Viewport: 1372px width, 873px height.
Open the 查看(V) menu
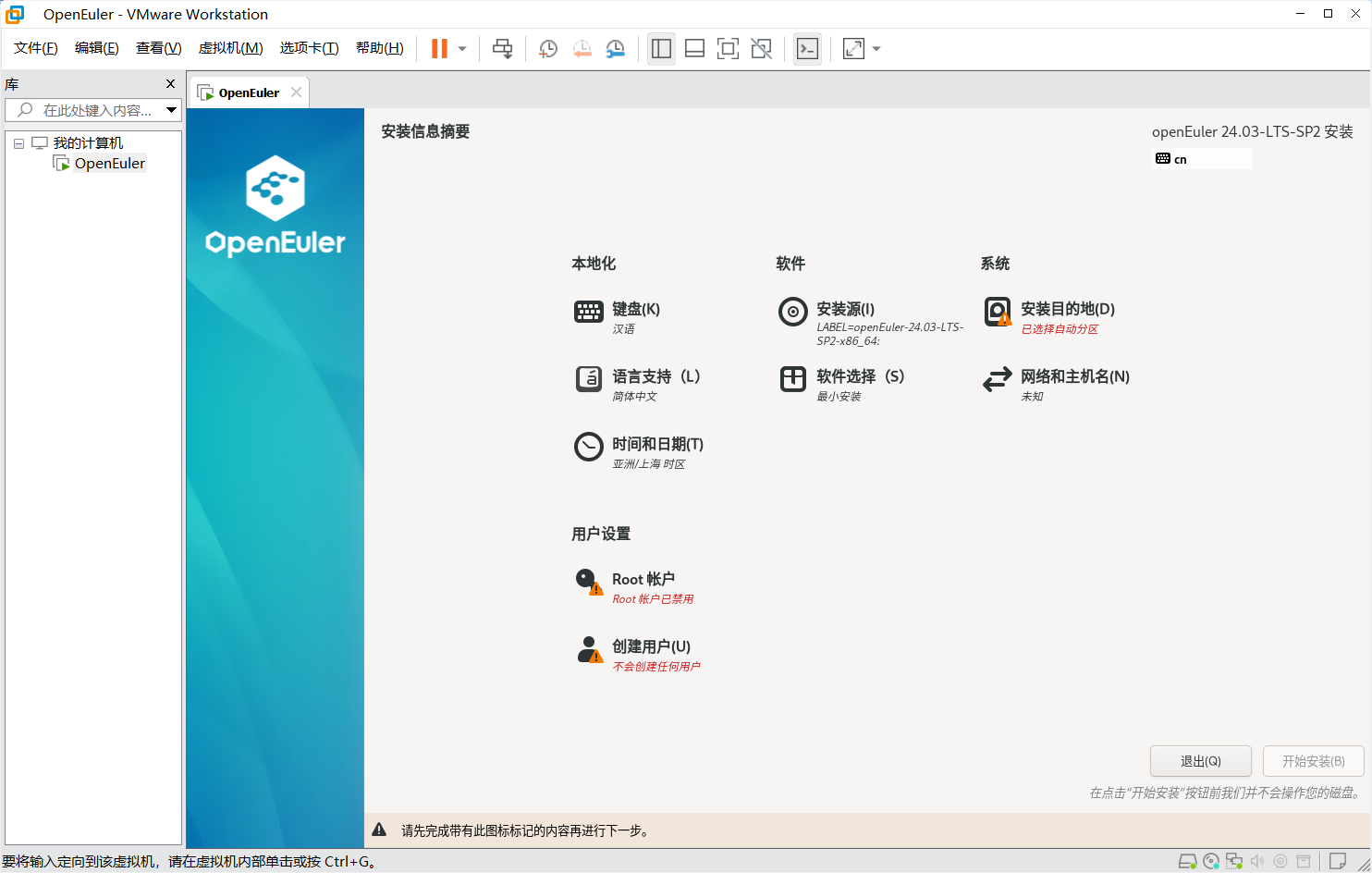(x=159, y=48)
